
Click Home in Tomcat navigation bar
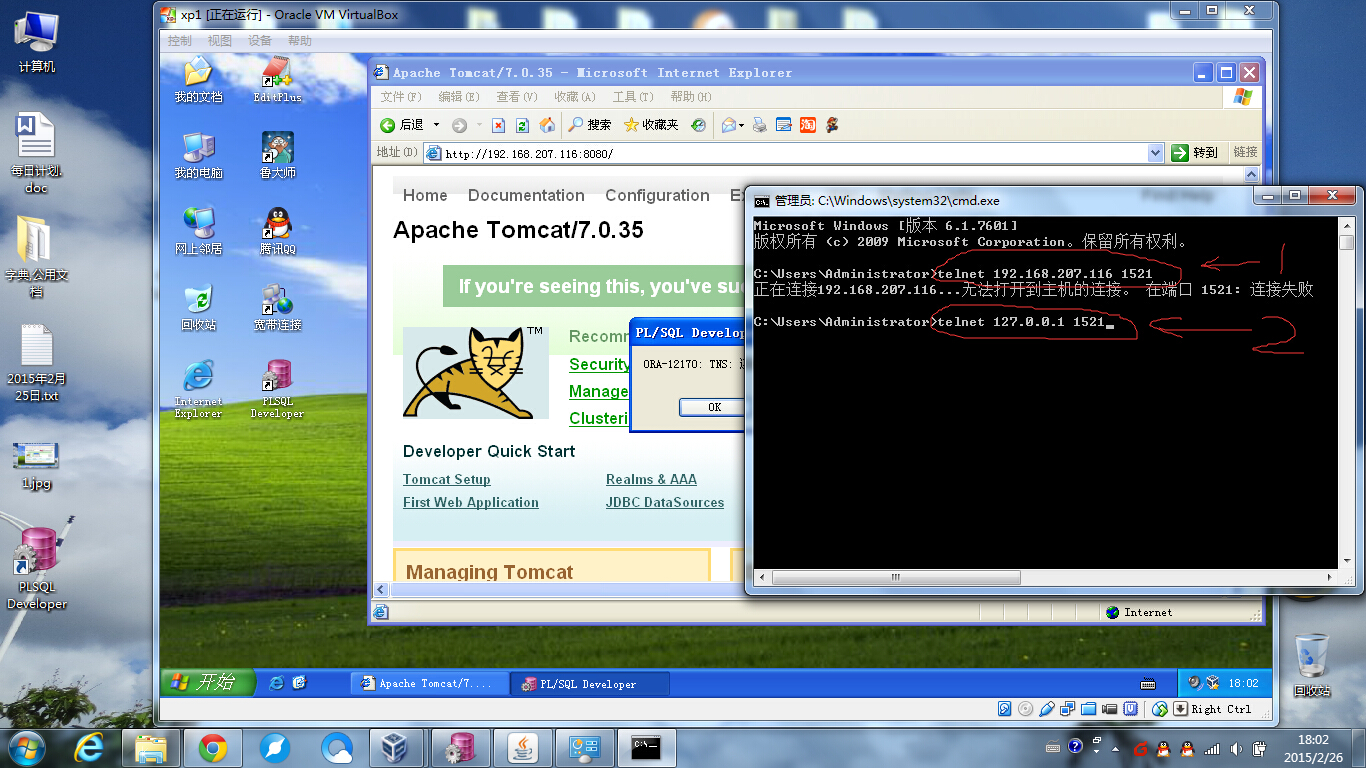tap(425, 195)
